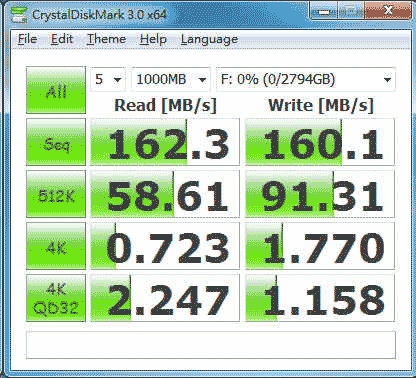Select the 4K QD32 write result 1.158
The image size is (416, 378).
coord(320,298)
